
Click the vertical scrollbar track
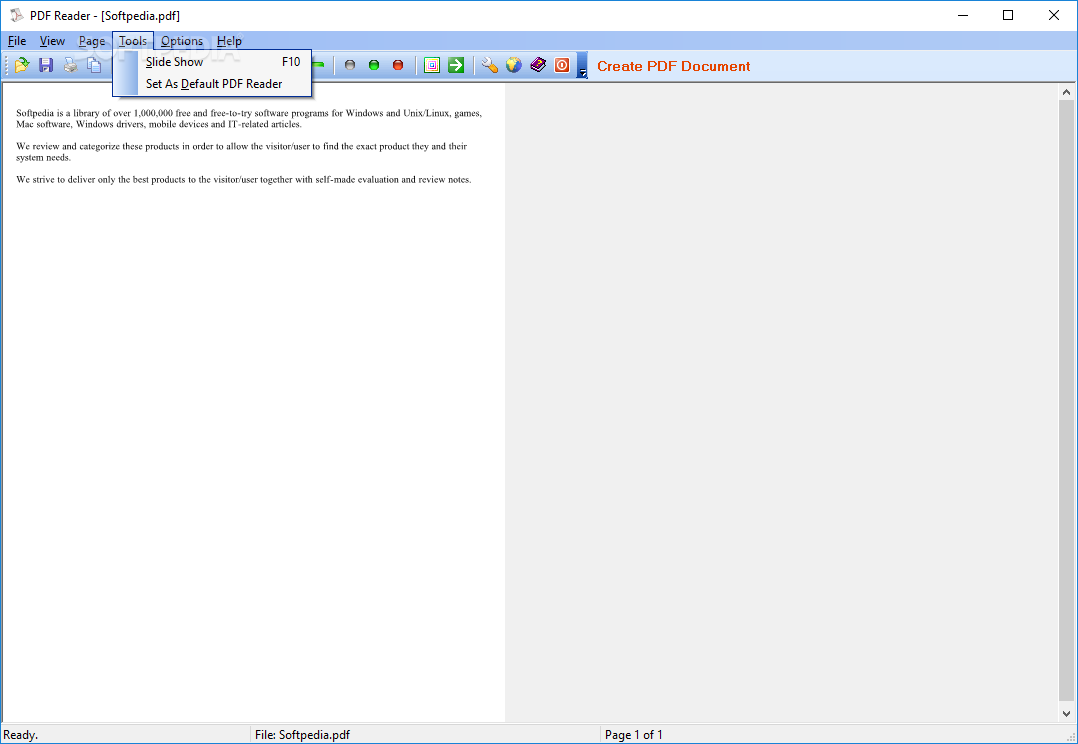(1066, 402)
